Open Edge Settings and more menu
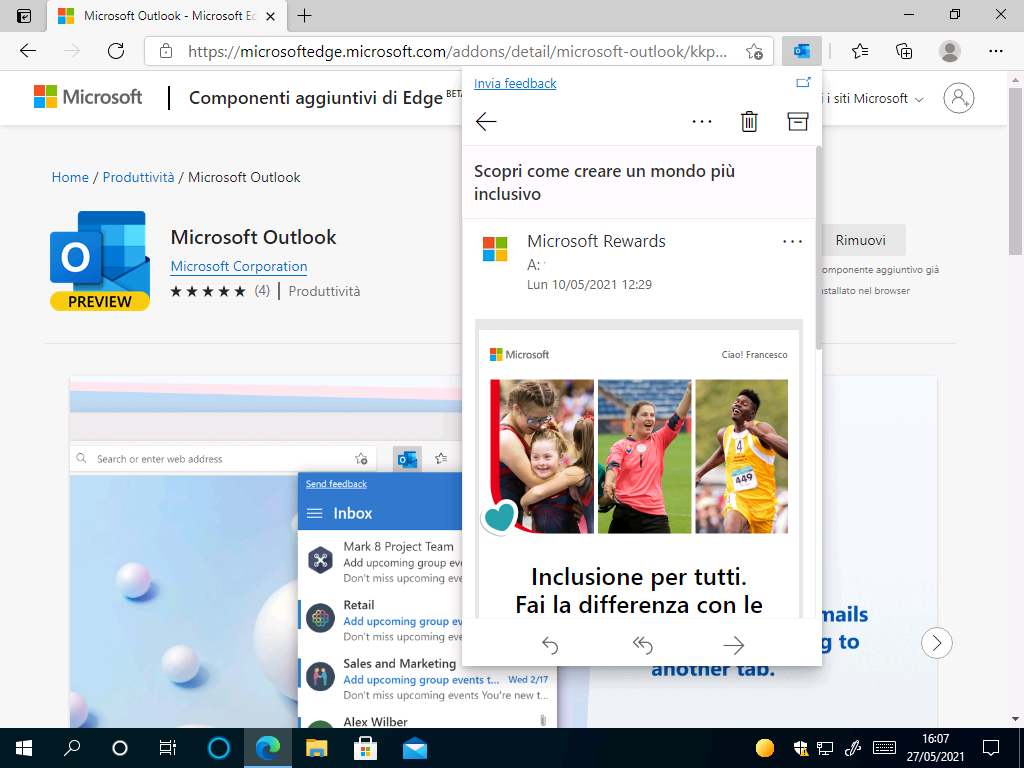Image resolution: width=1024 pixels, height=768 pixels. [995, 51]
